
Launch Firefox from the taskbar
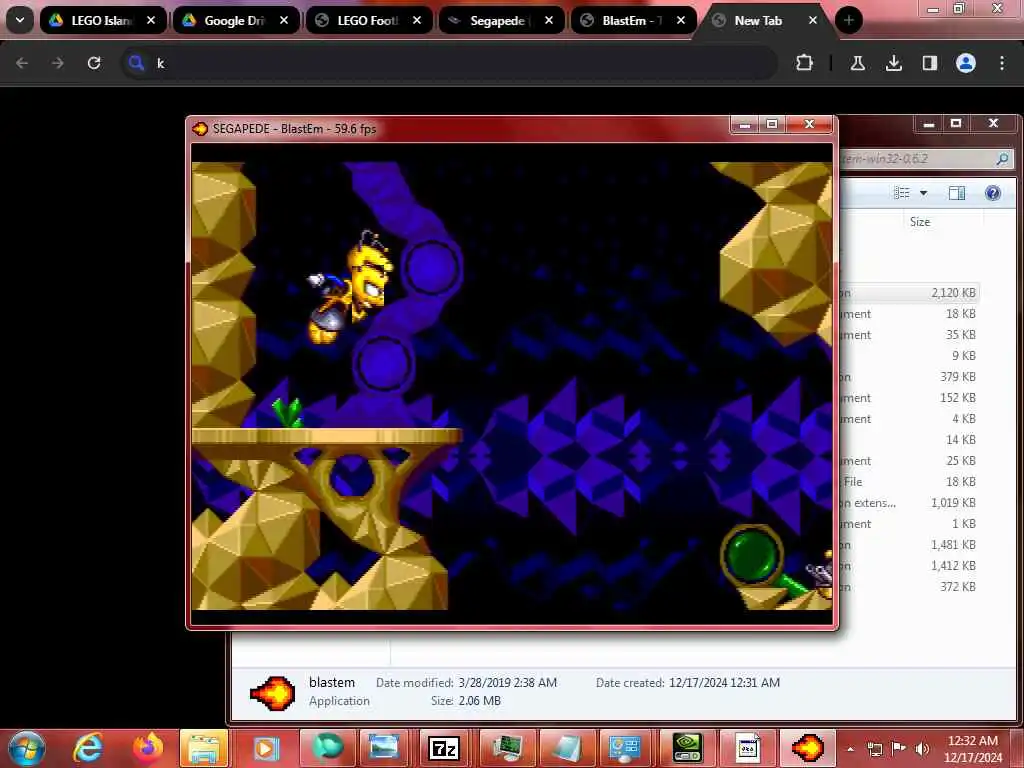point(148,748)
